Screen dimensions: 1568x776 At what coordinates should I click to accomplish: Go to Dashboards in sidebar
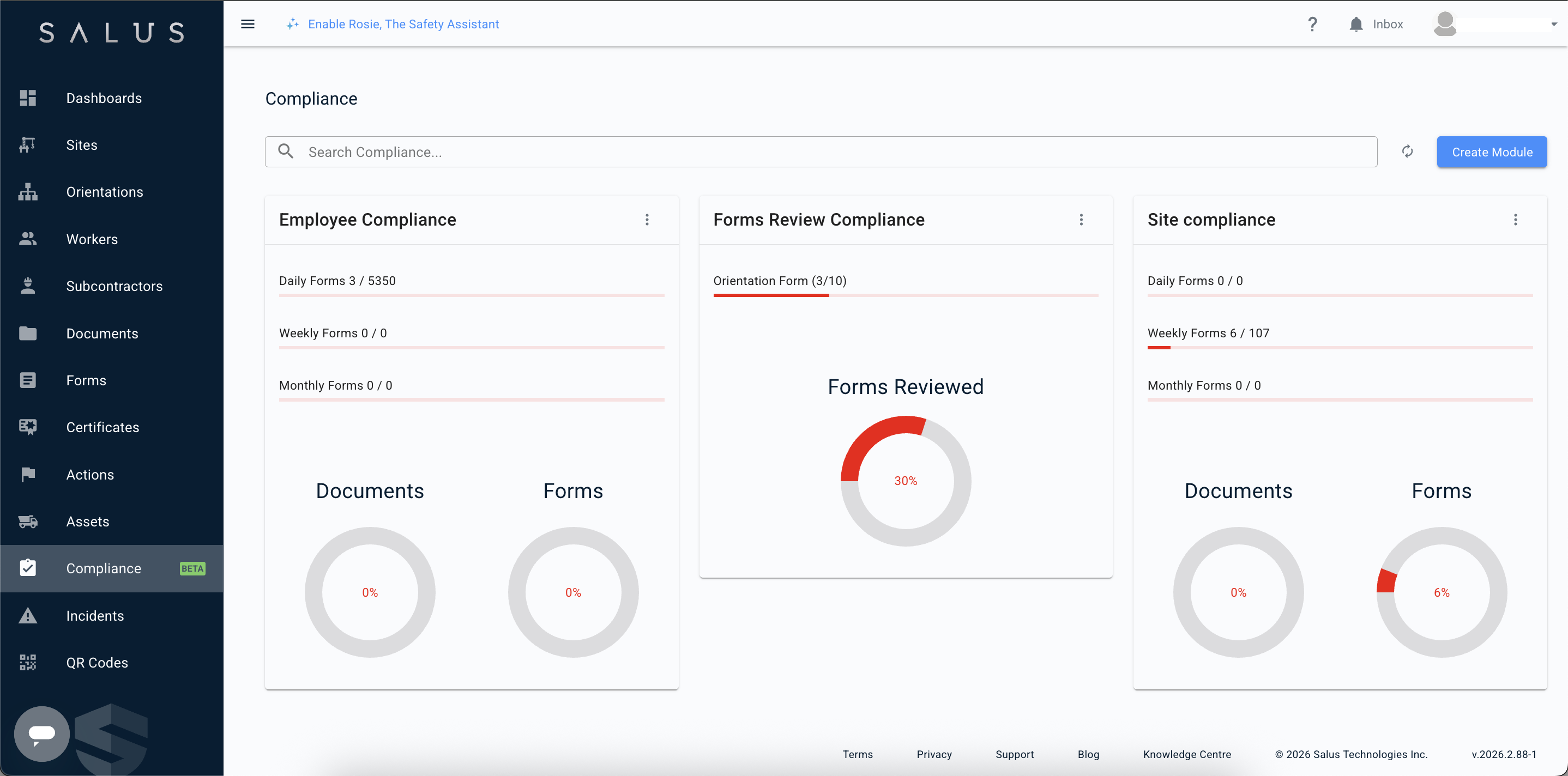pyautogui.click(x=112, y=98)
